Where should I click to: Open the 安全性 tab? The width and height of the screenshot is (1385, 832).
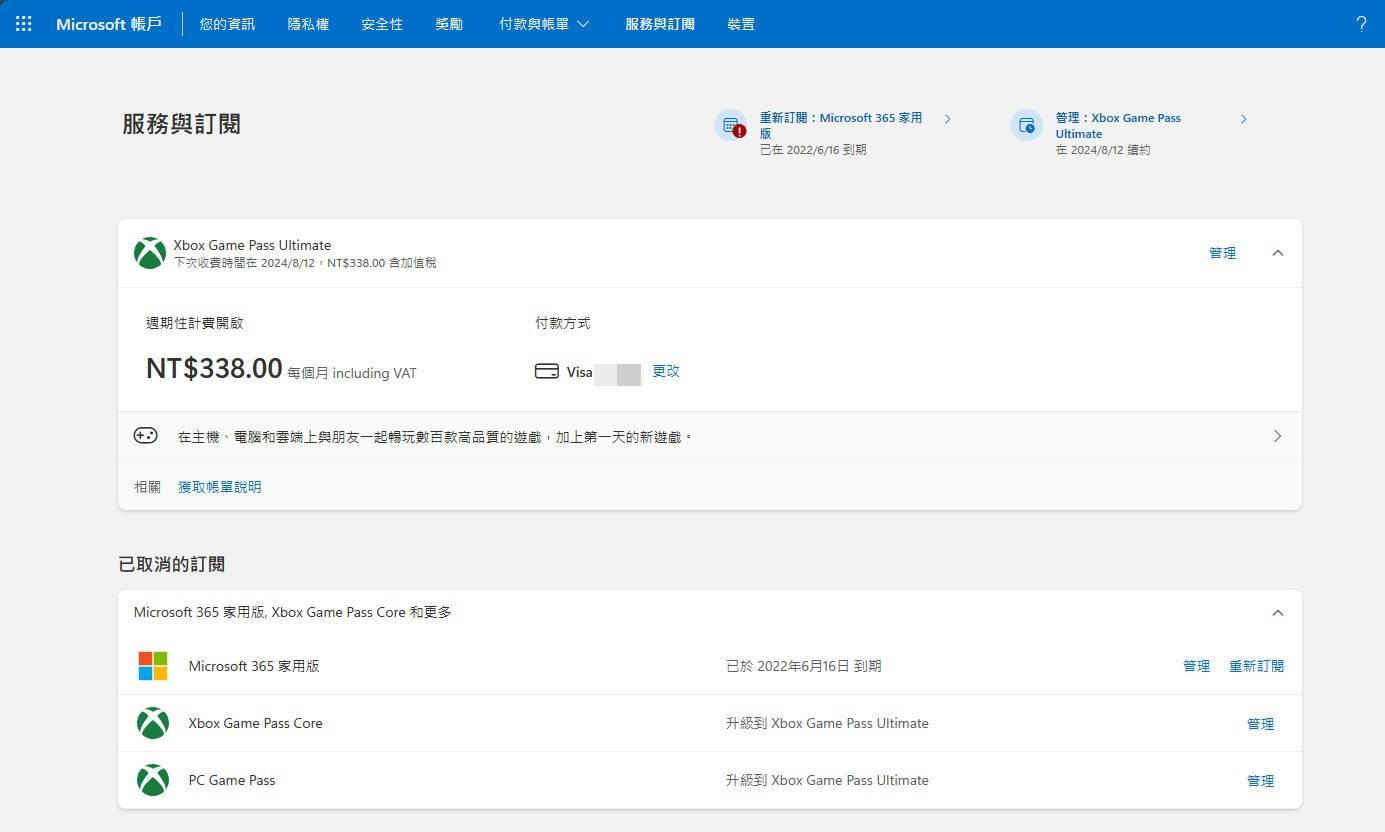(382, 24)
